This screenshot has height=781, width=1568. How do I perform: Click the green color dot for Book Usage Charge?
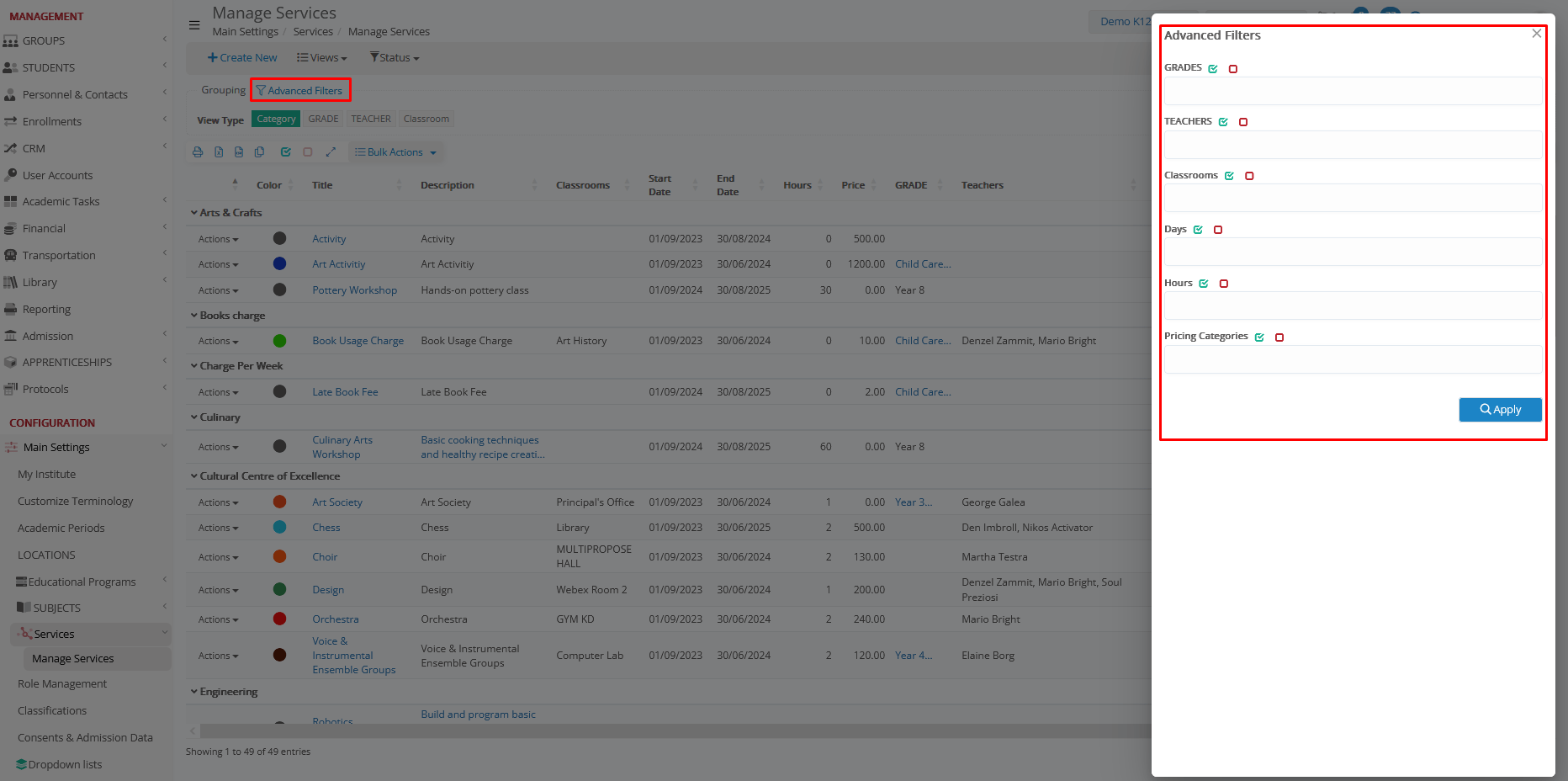[x=280, y=341]
